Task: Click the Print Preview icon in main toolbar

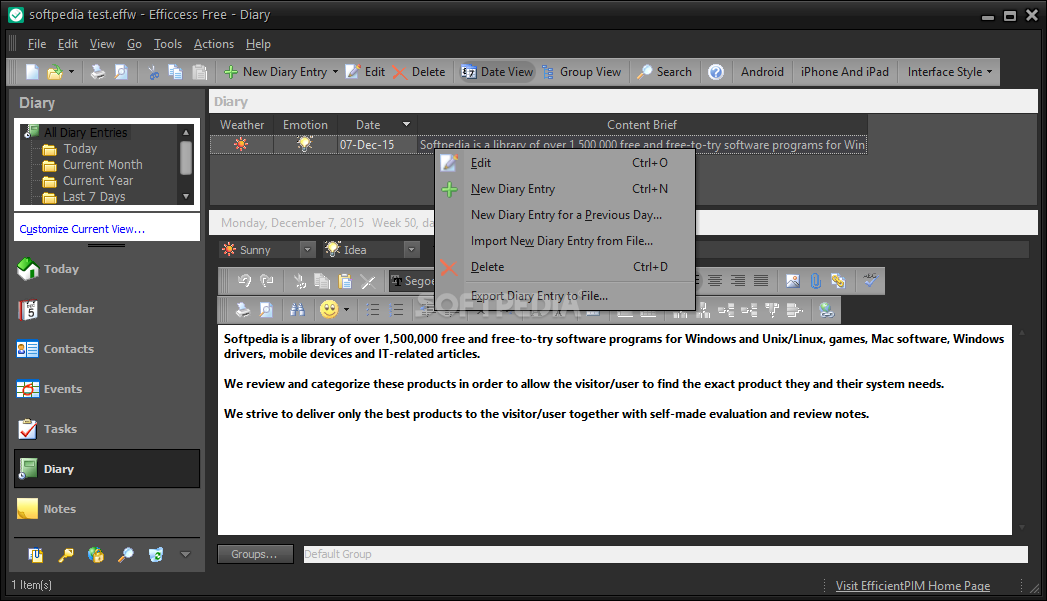Action: click(121, 71)
